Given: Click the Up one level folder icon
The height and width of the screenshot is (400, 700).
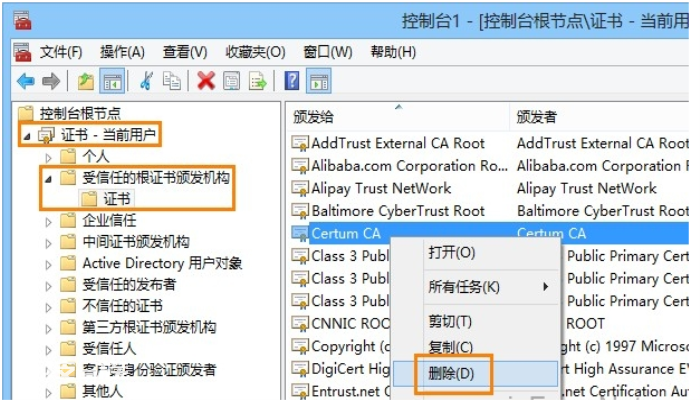Looking at the screenshot, I should [x=86, y=81].
